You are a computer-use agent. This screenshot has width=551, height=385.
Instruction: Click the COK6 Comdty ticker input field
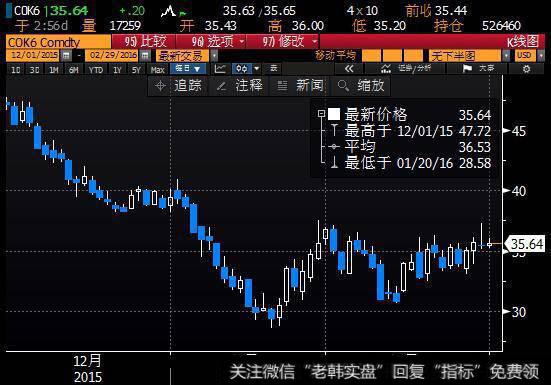[x=58, y=42]
